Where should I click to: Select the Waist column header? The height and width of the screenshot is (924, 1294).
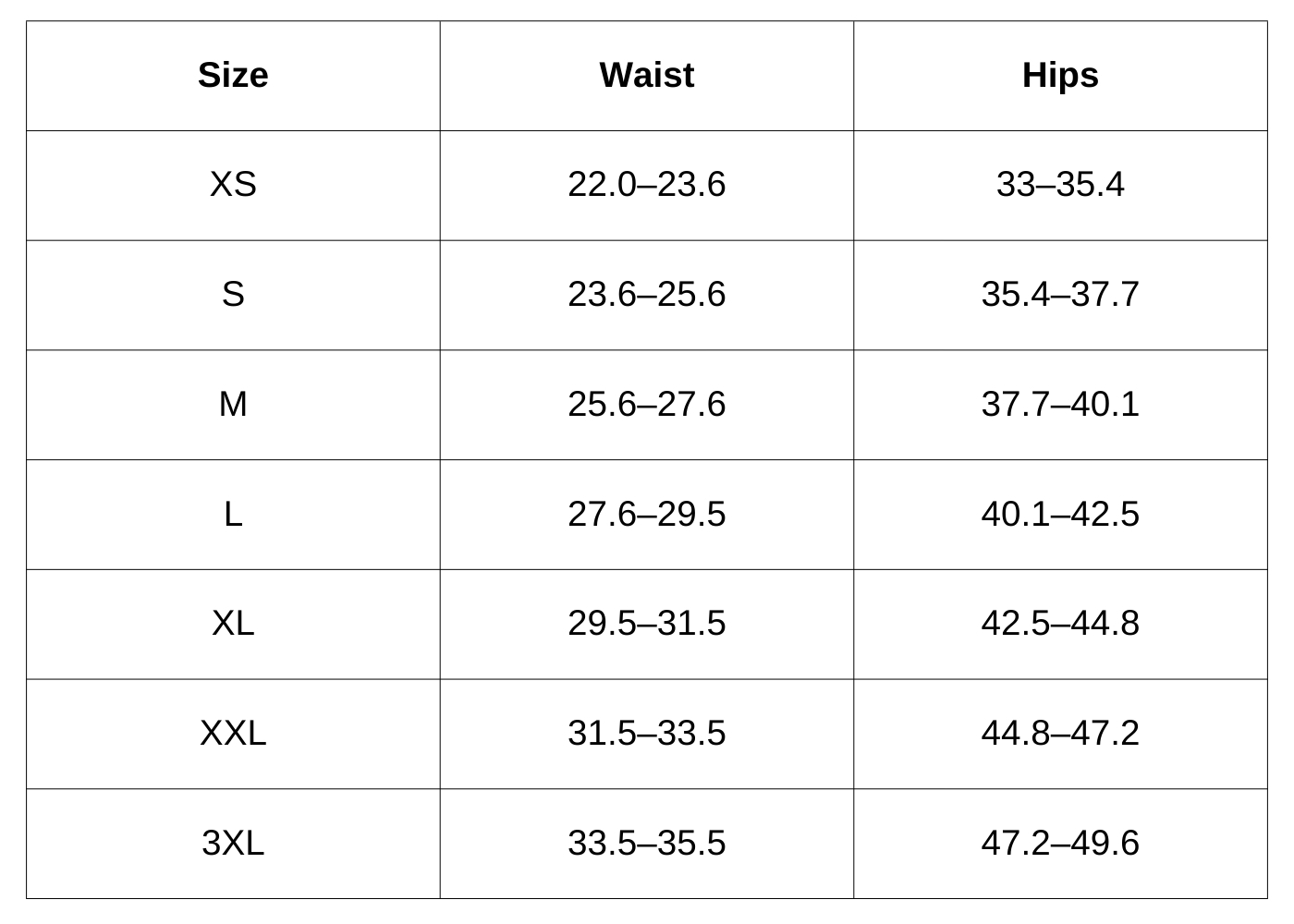[x=646, y=76]
